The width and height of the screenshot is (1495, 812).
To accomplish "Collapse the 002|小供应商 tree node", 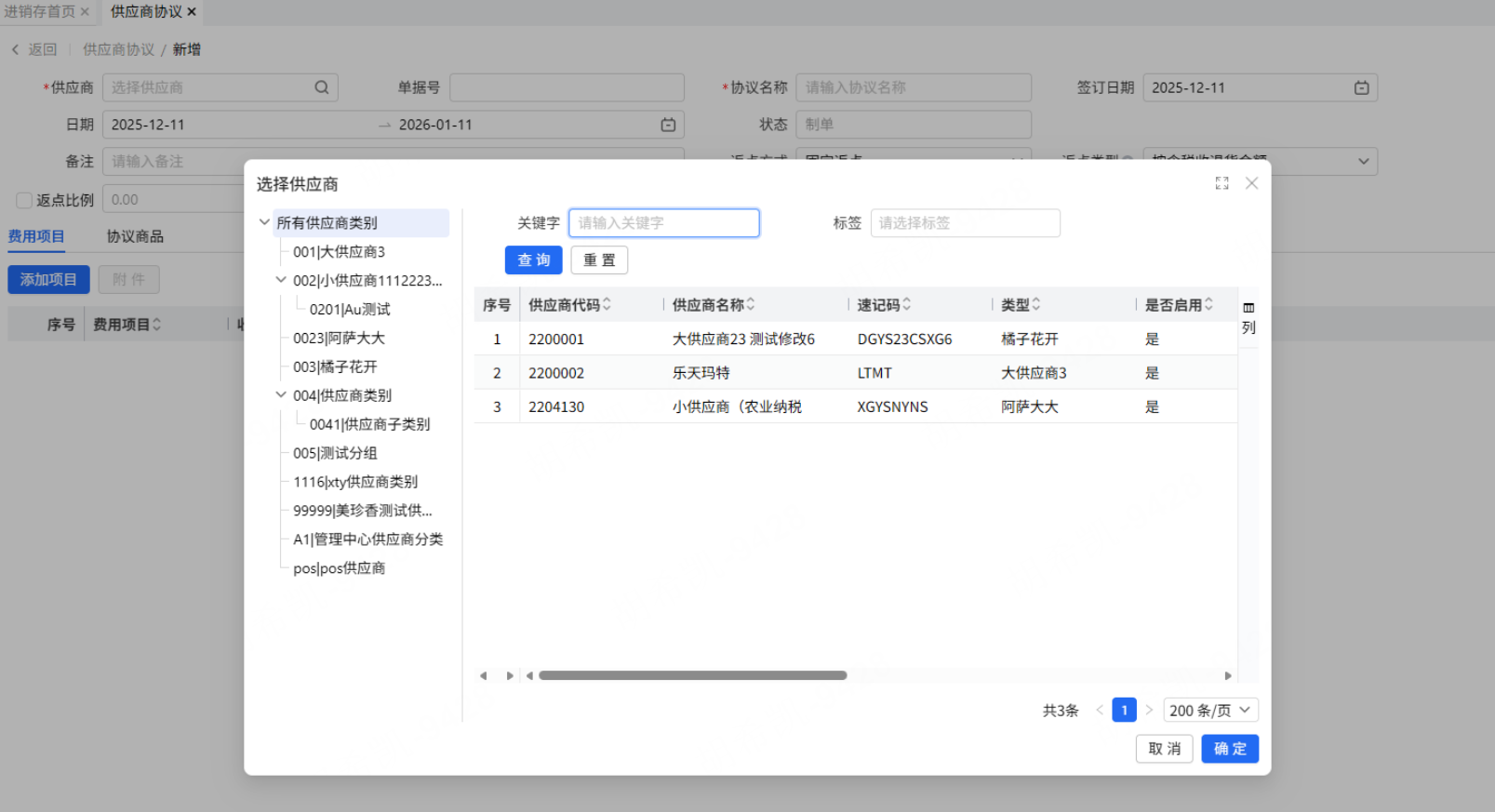I will click(281, 280).
